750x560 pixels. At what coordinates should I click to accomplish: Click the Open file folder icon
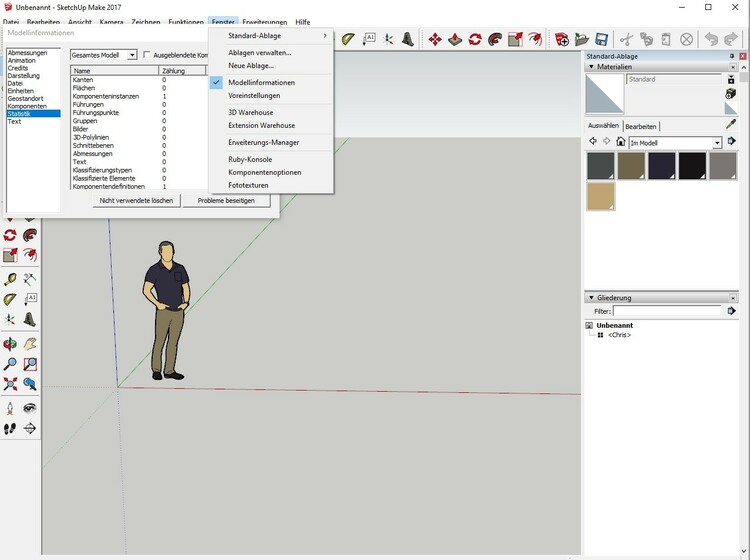tap(582, 39)
